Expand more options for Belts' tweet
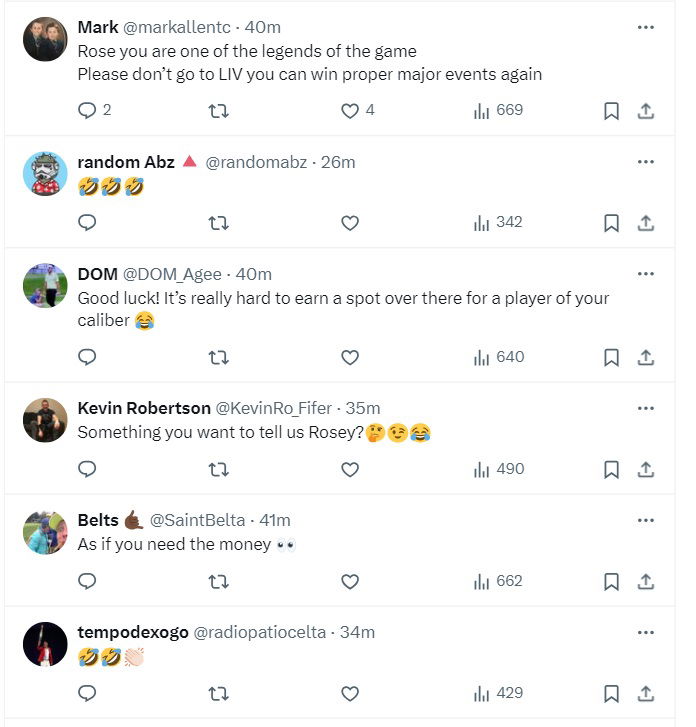Viewport: 696px width, 727px height. pyautogui.click(x=645, y=520)
